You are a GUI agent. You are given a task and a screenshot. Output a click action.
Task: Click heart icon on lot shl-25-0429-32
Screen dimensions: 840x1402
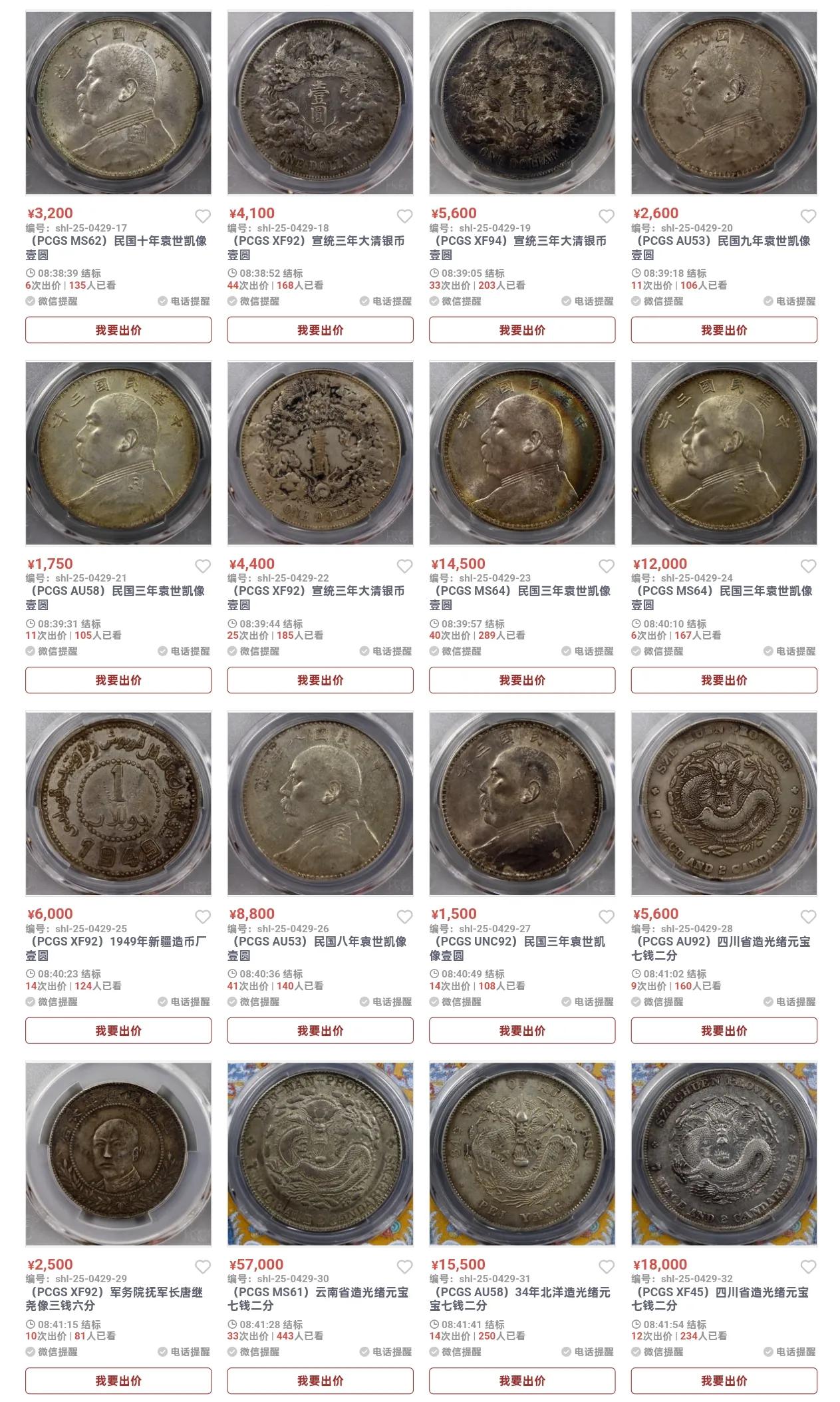pyautogui.click(x=808, y=1267)
